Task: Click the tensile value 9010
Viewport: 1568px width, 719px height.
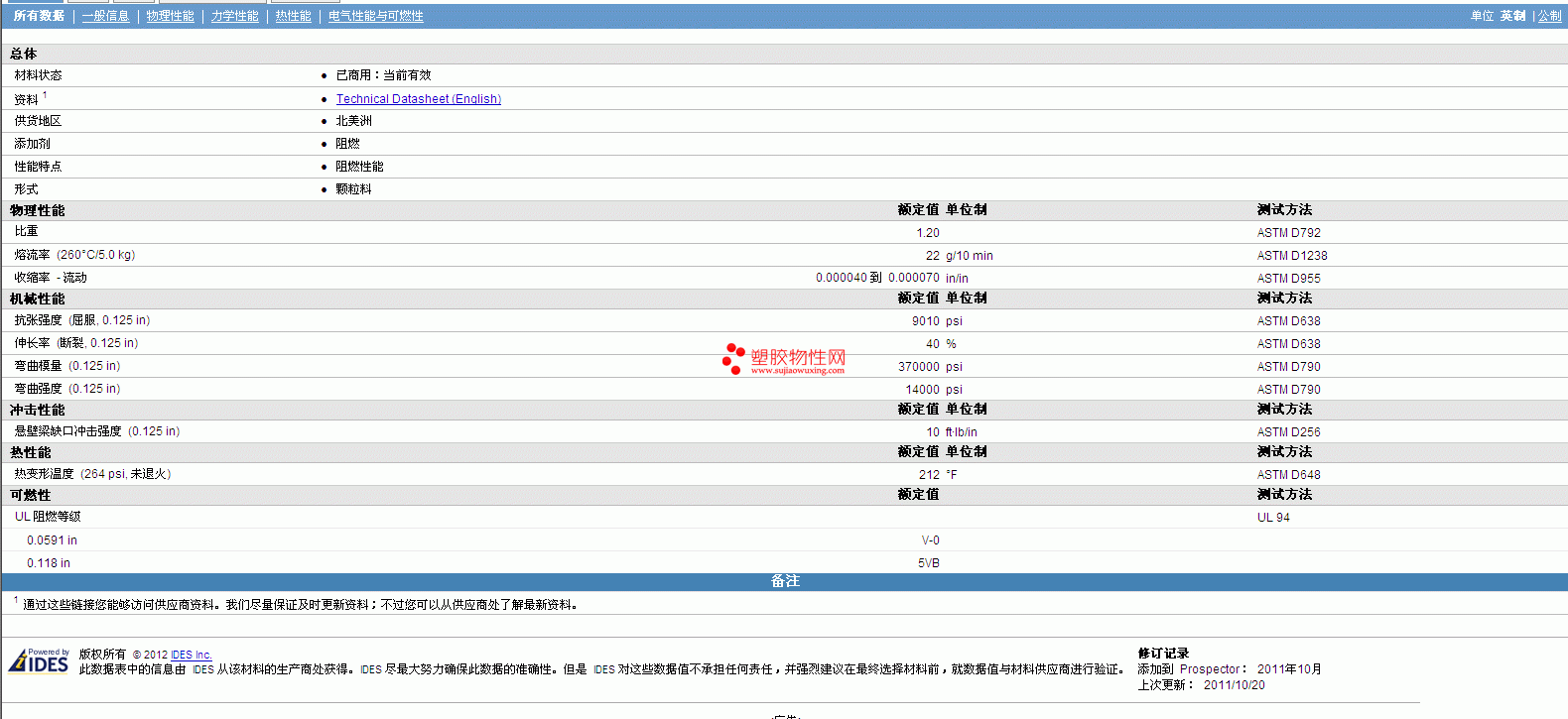Action: pyautogui.click(x=926, y=321)
